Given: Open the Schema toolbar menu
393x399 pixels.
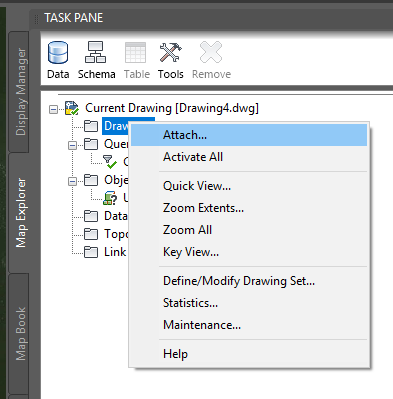Looking at the screenshot, I should pos(96,60).
